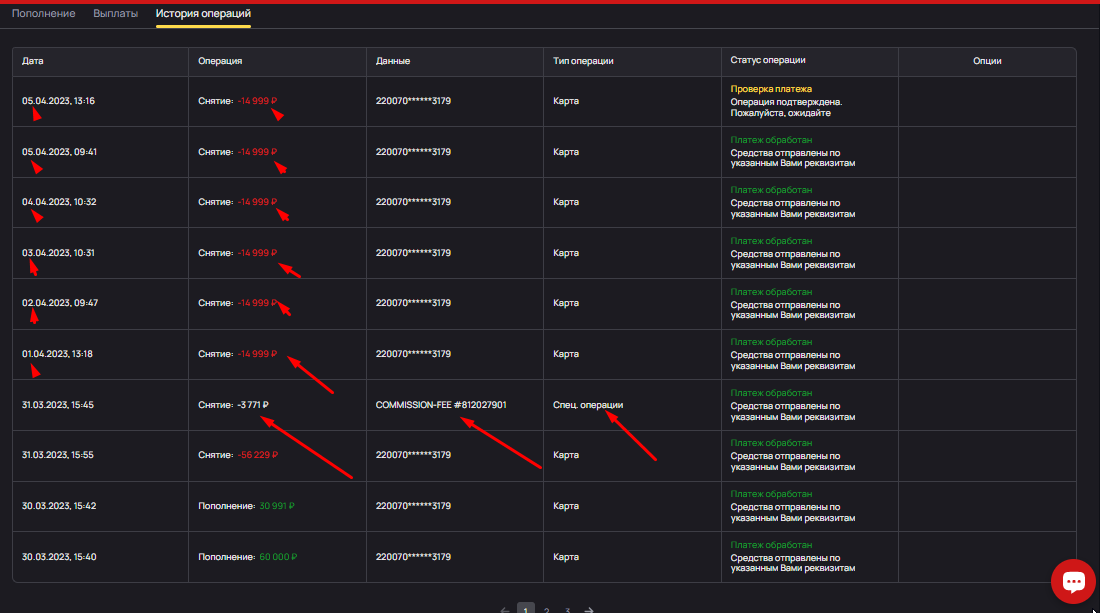This screenshot has height=613, width=1100.
Task: Open the live chat support bubble
Action: (1073, 581)
